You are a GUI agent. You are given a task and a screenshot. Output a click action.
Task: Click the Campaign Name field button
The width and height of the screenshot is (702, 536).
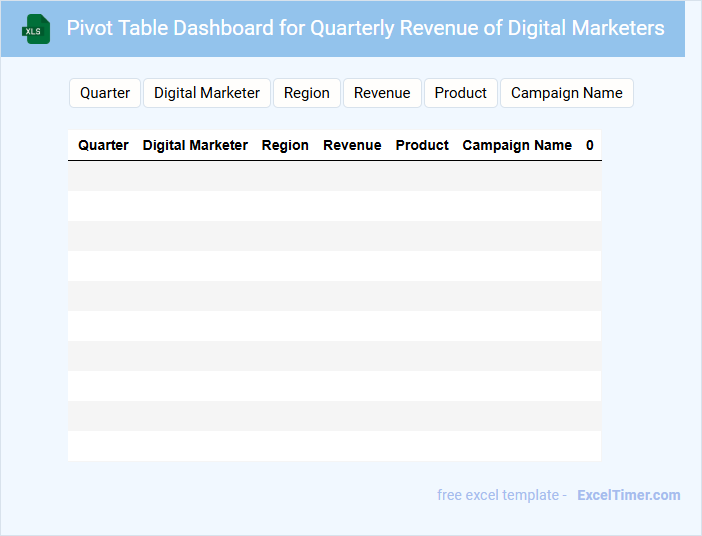(566, 93)
